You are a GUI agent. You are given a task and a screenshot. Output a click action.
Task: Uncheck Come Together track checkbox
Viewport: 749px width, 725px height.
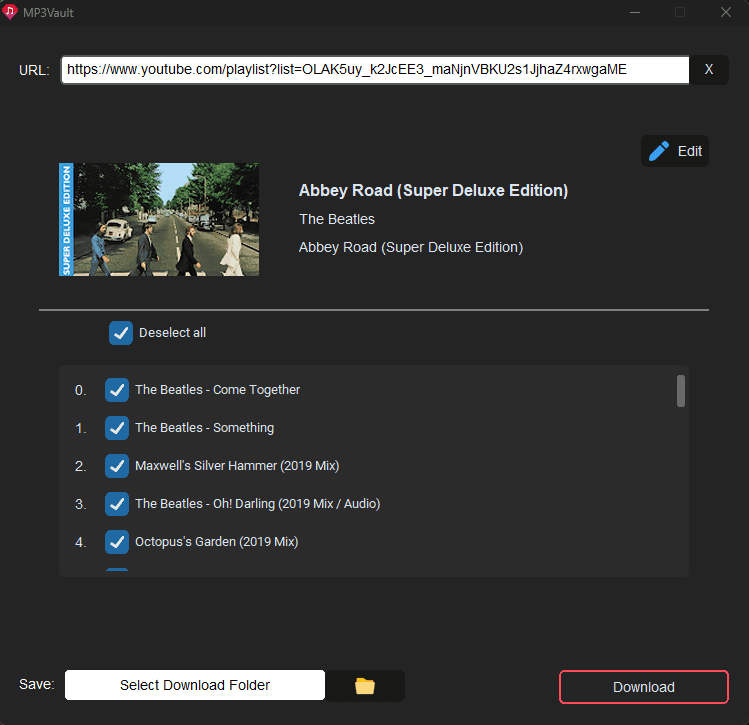click(117, 390)
